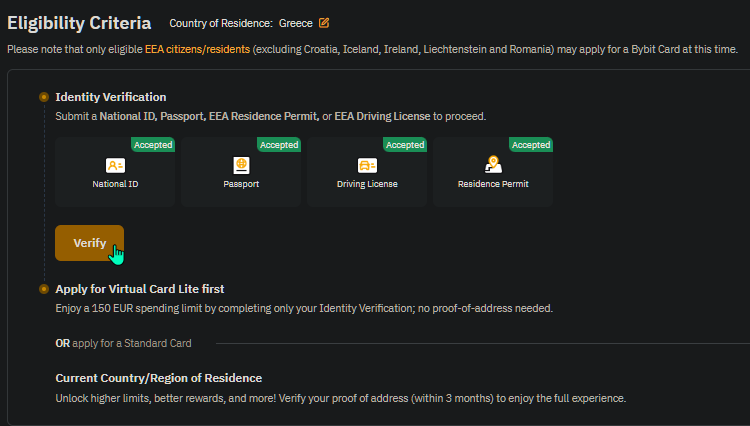Select the National ID card icon
Image resolution: width=750 pixels, height=426 pixels.
tap(115, 165)
